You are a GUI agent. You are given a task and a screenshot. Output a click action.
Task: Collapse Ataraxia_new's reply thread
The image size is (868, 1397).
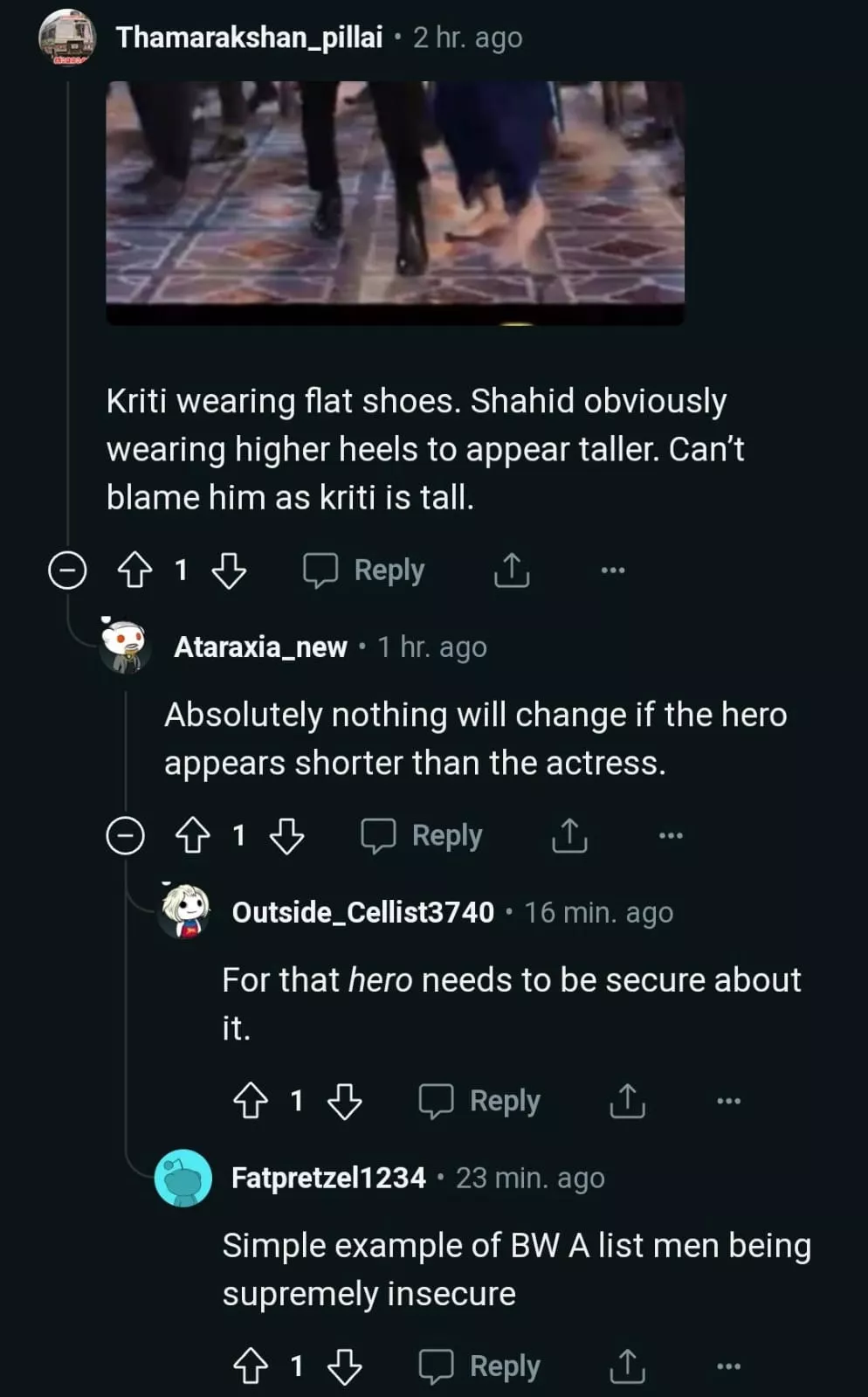(125, 836)
